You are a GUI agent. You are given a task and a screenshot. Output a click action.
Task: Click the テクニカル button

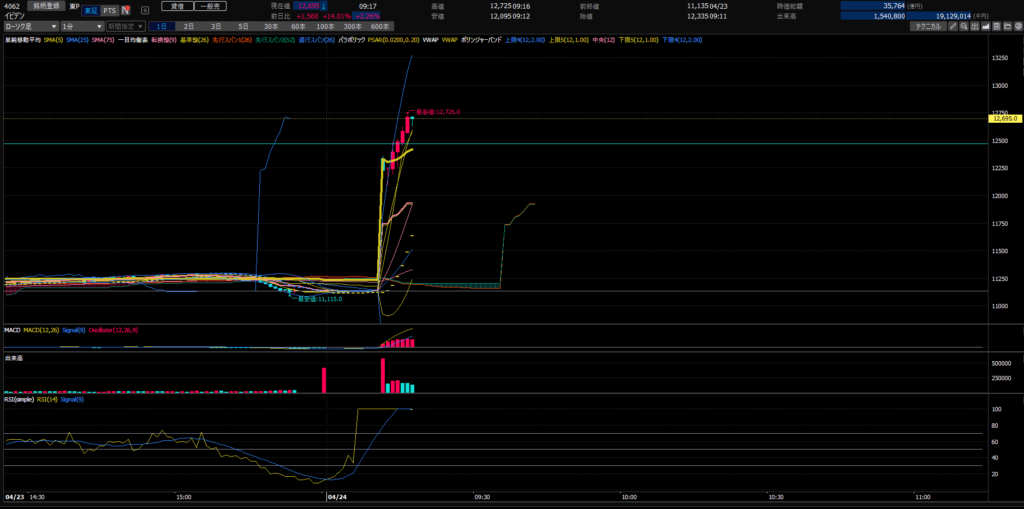click(x=927, y=26)
